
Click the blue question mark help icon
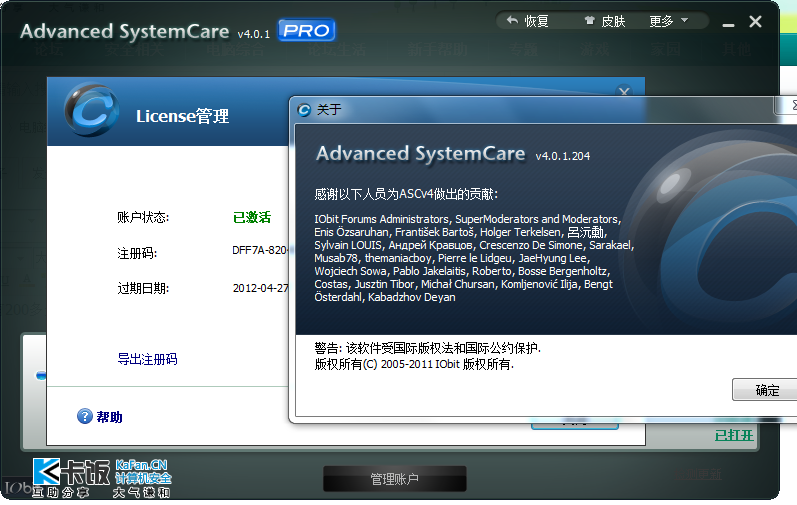tap(84, 417)
